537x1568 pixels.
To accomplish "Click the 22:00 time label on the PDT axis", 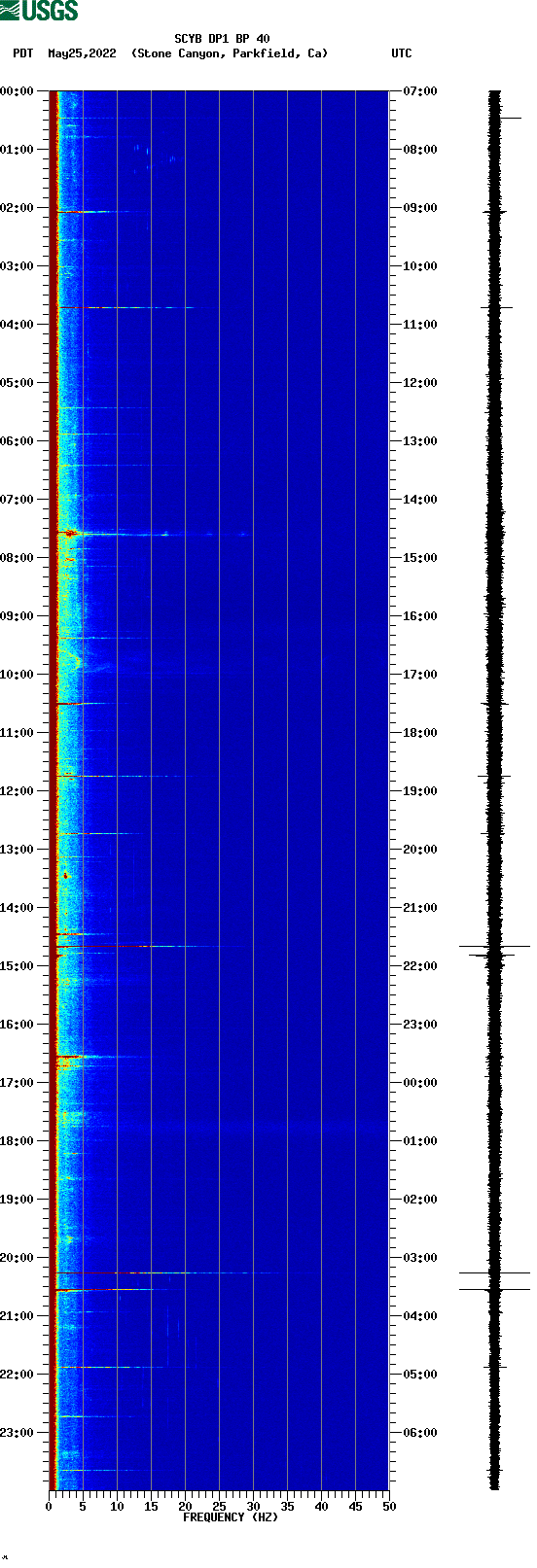I will pos(18,1375).
